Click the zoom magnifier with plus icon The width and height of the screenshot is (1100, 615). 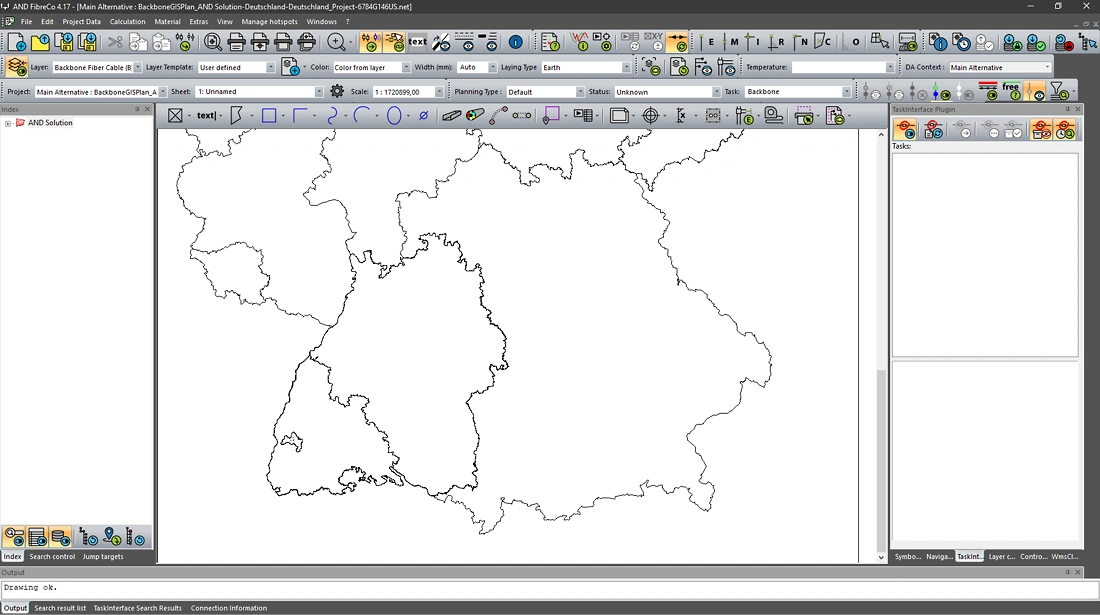pos(337,42)
